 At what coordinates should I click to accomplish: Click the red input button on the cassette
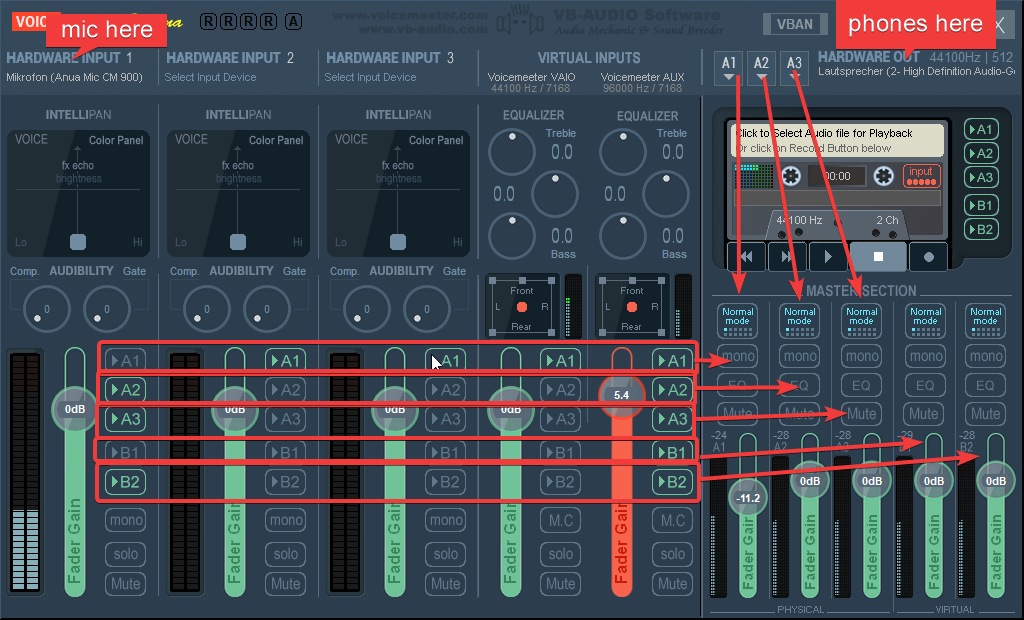[921, 176]
